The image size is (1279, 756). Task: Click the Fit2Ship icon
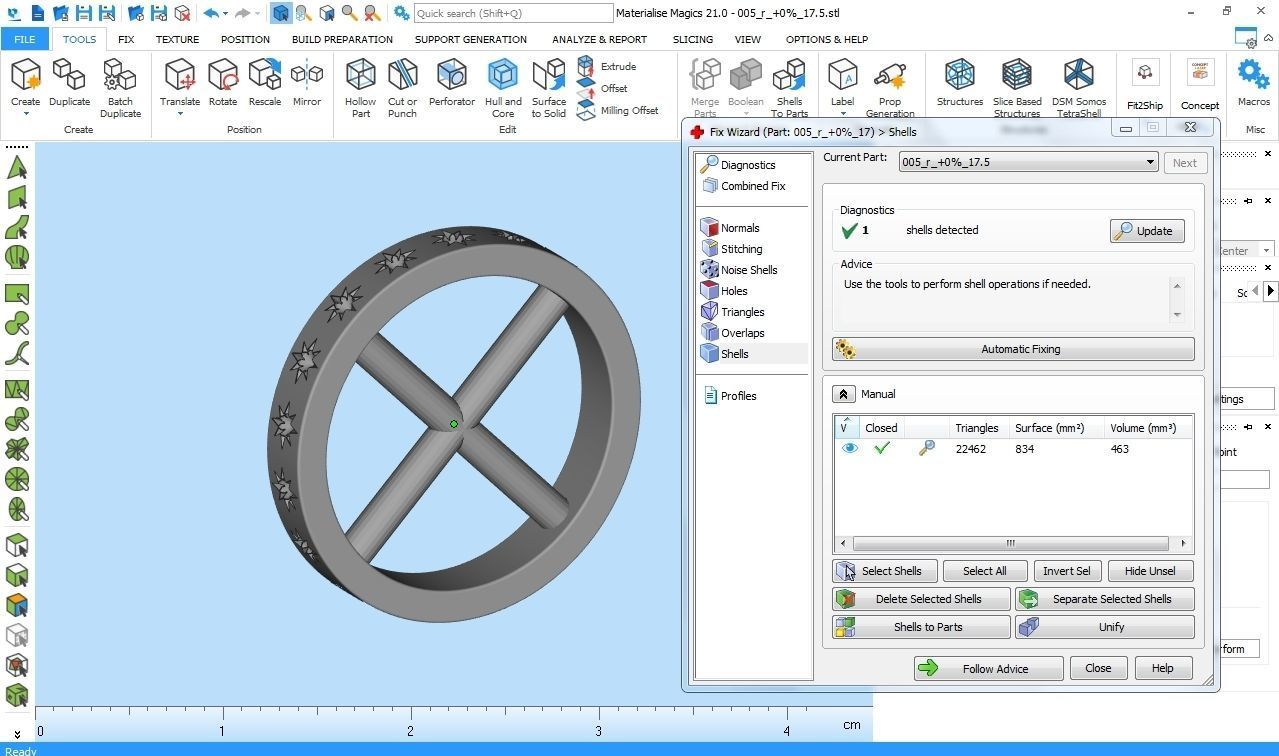(1144, 74)
